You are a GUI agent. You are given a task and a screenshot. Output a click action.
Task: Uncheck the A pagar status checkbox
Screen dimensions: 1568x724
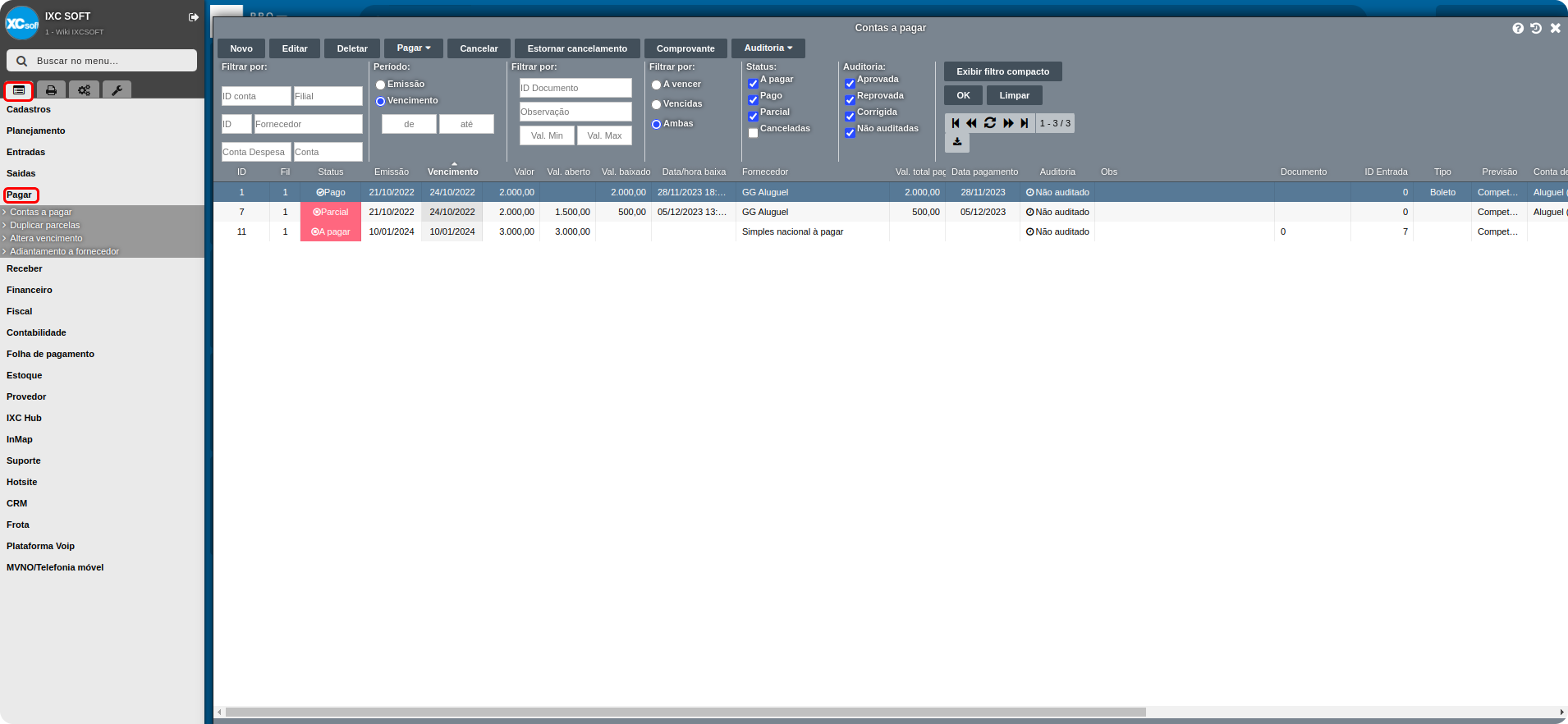[753, 84]
